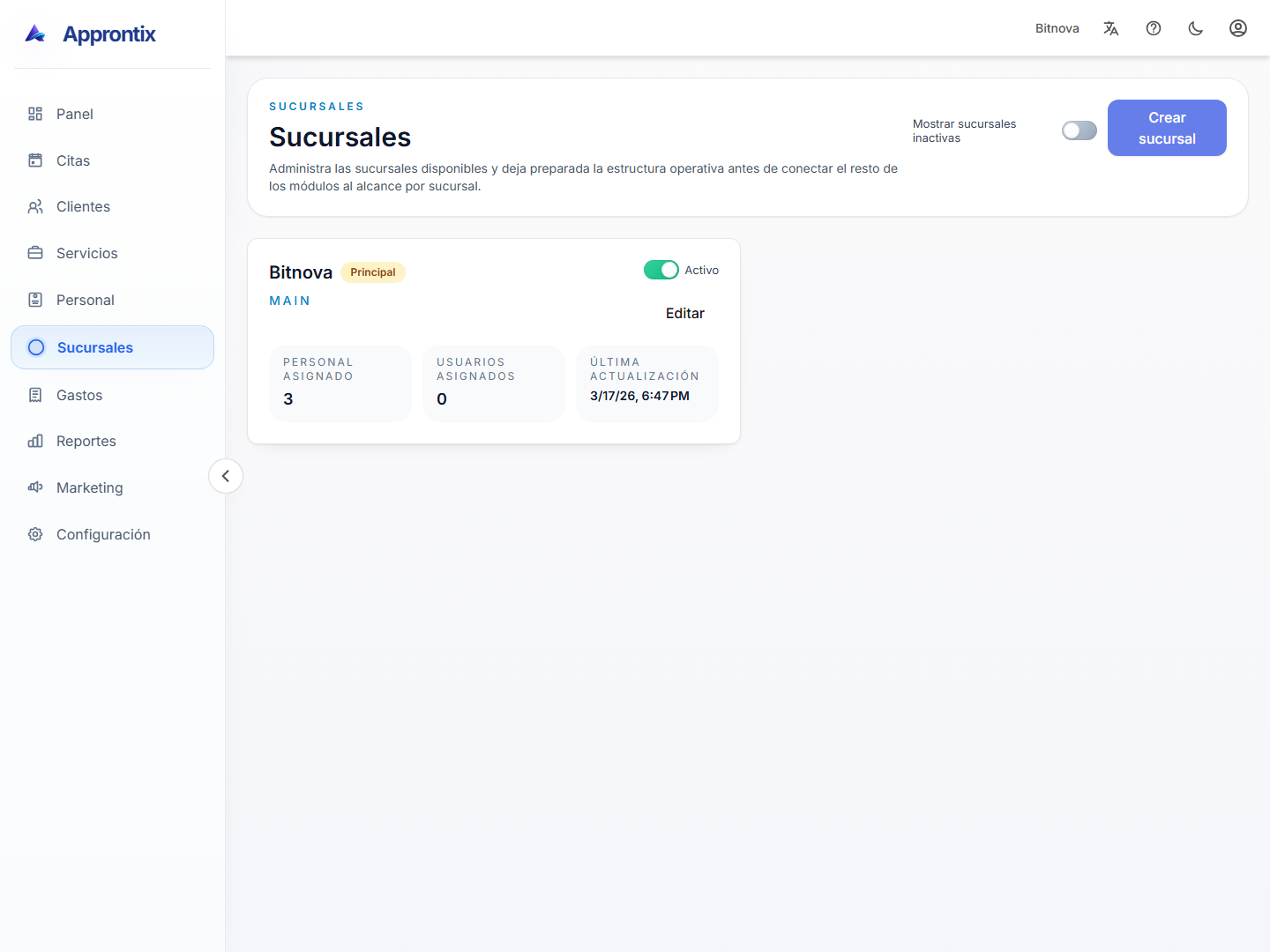This screenshot has height=952, width=1270.
Task: Open the language translate icon
Action: coord(1111,28)
